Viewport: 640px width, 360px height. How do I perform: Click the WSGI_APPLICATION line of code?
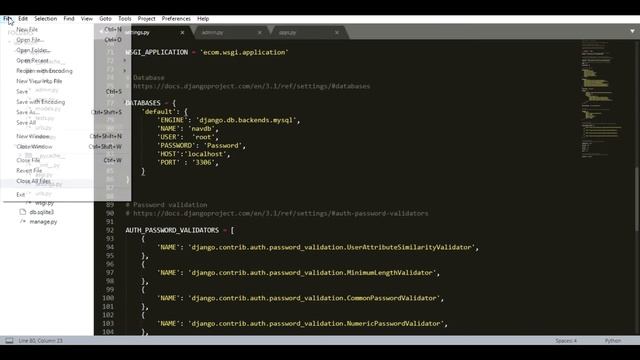point(207,52)
